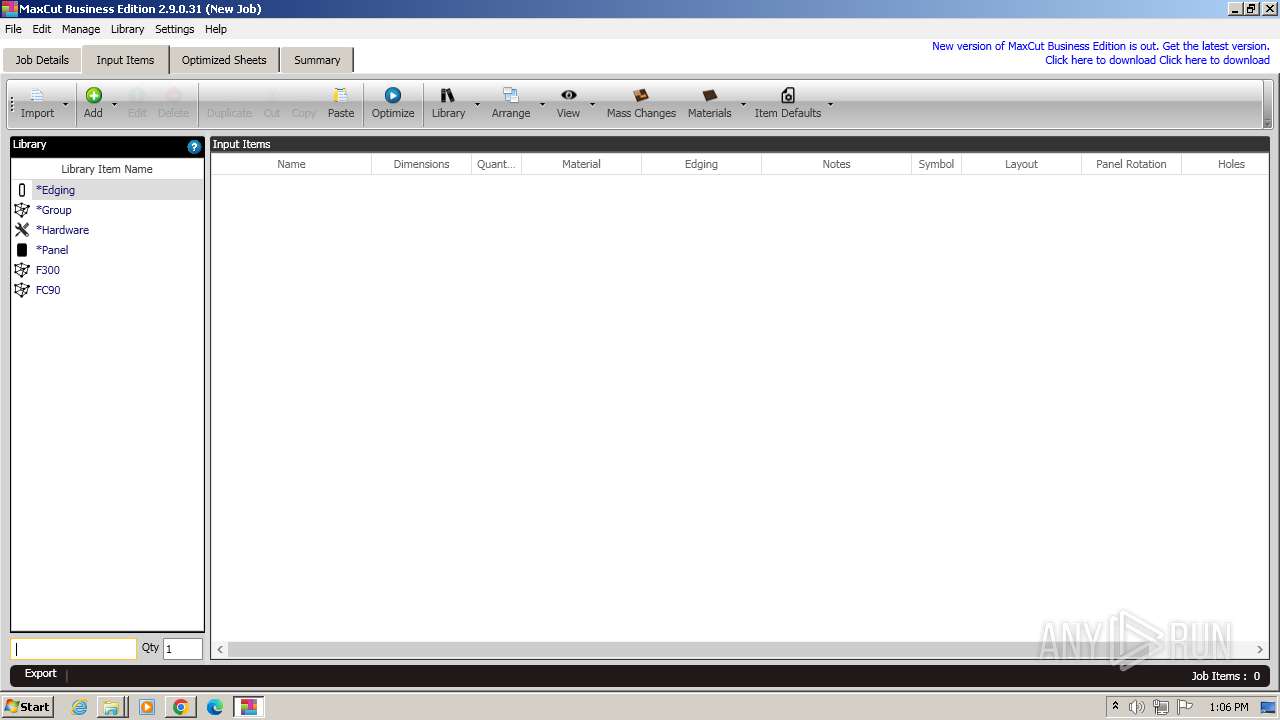The image size is (1280, 720).
Task: Show hidden tray icons arrow
Action: (1115, 706)
